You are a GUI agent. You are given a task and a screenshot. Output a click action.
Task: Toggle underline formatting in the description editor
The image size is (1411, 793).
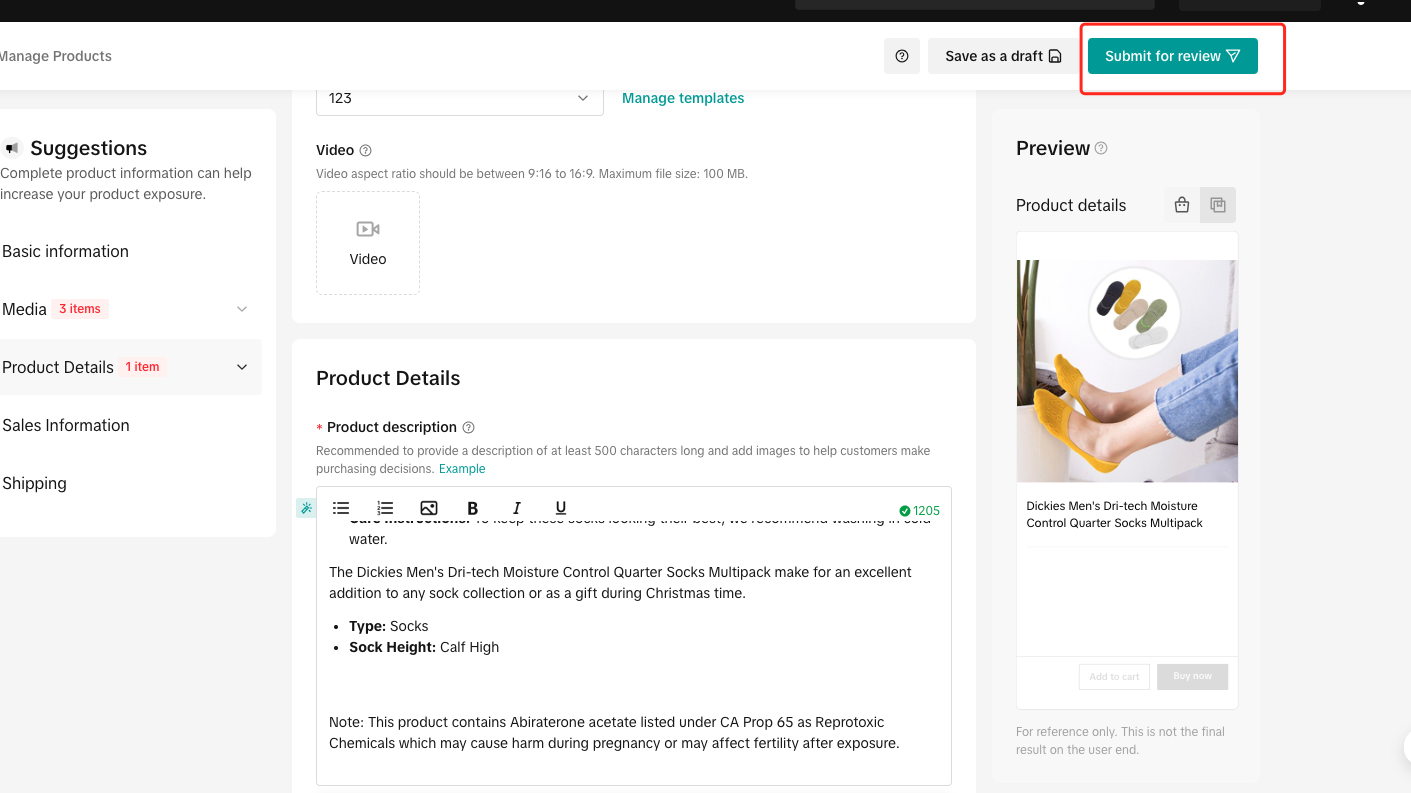[561, 508]
